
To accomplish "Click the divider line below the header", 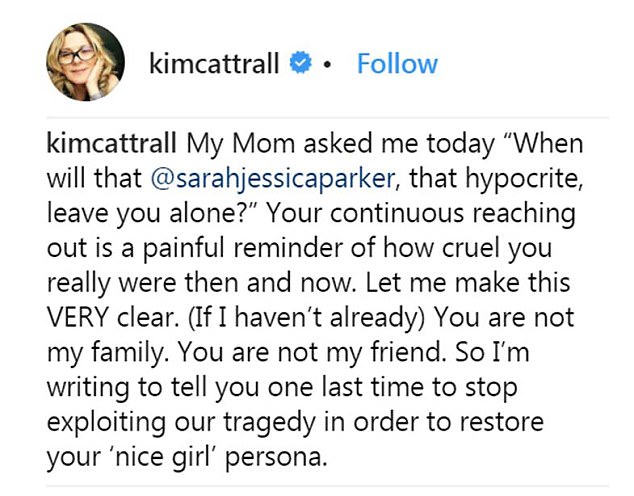I will tap(328, 118).
